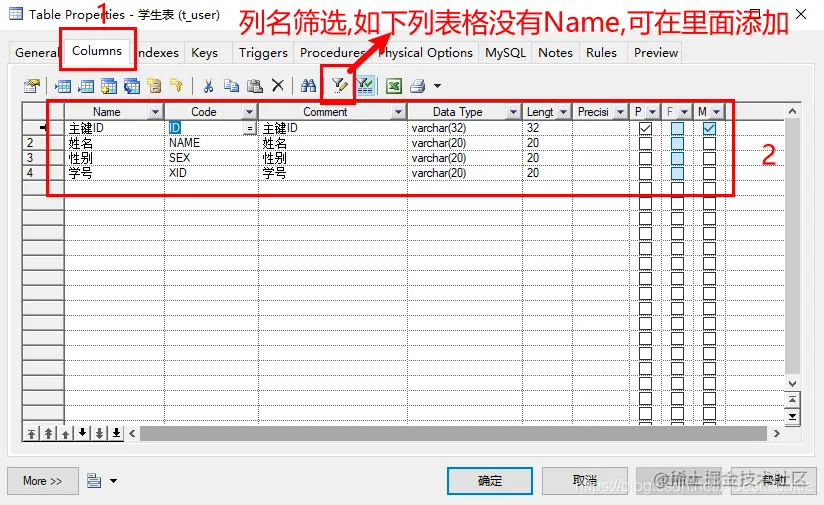Click the Cut scissors icon
The image size is (824, 505).
coord(209,86)
